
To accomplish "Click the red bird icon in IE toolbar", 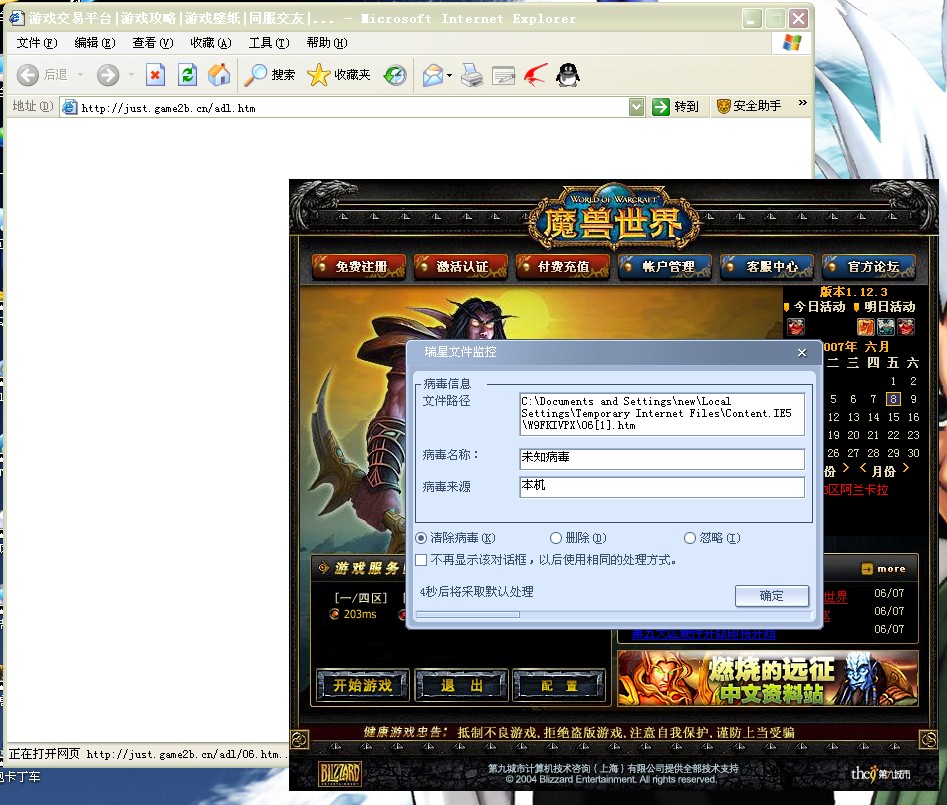I will tap(535, 75).
